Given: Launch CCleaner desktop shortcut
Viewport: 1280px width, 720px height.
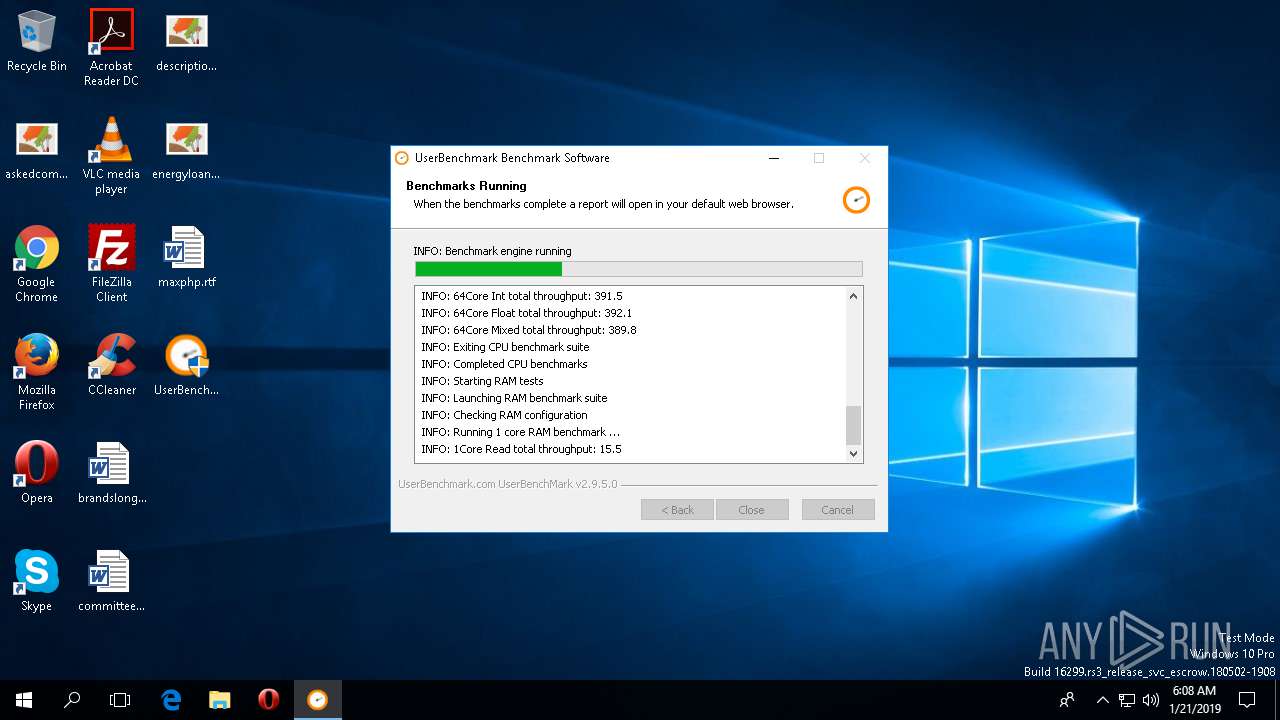Looking at the screenshot, I should 111,365.
